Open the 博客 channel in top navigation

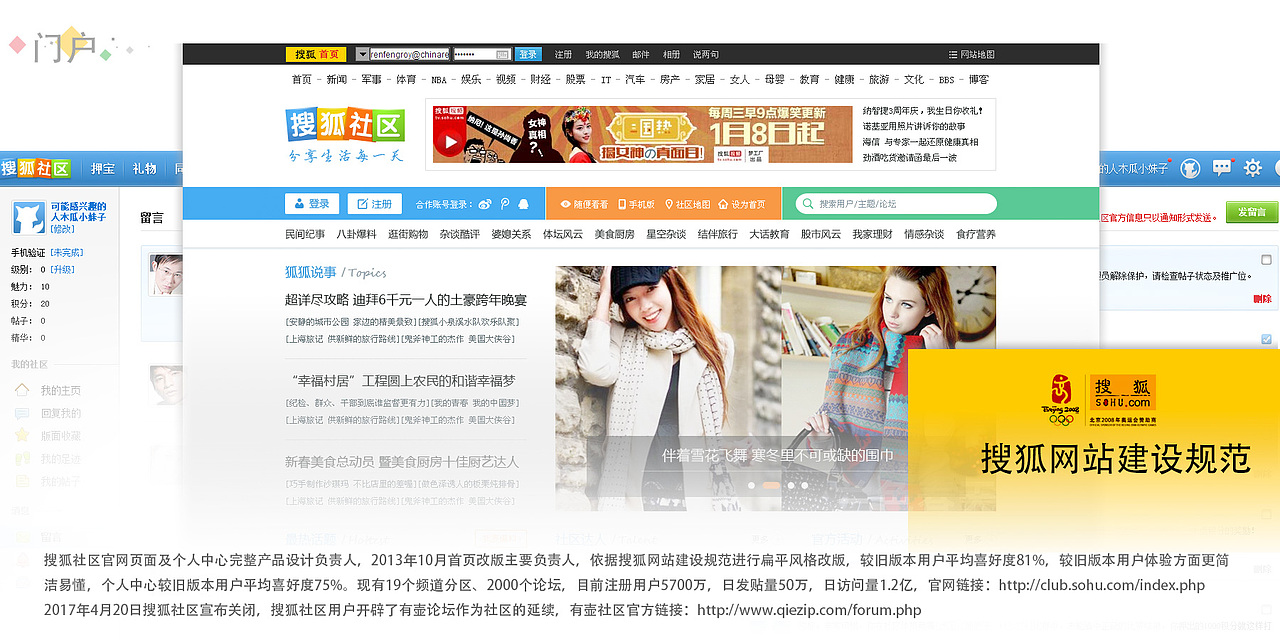click(x=978, y=79)
